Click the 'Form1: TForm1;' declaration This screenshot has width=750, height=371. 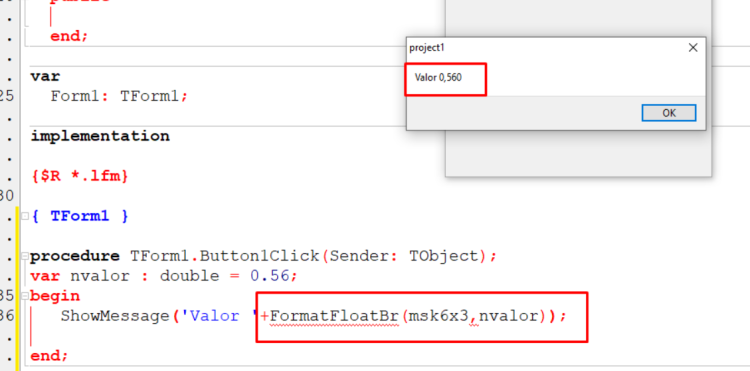pos(120,96)
